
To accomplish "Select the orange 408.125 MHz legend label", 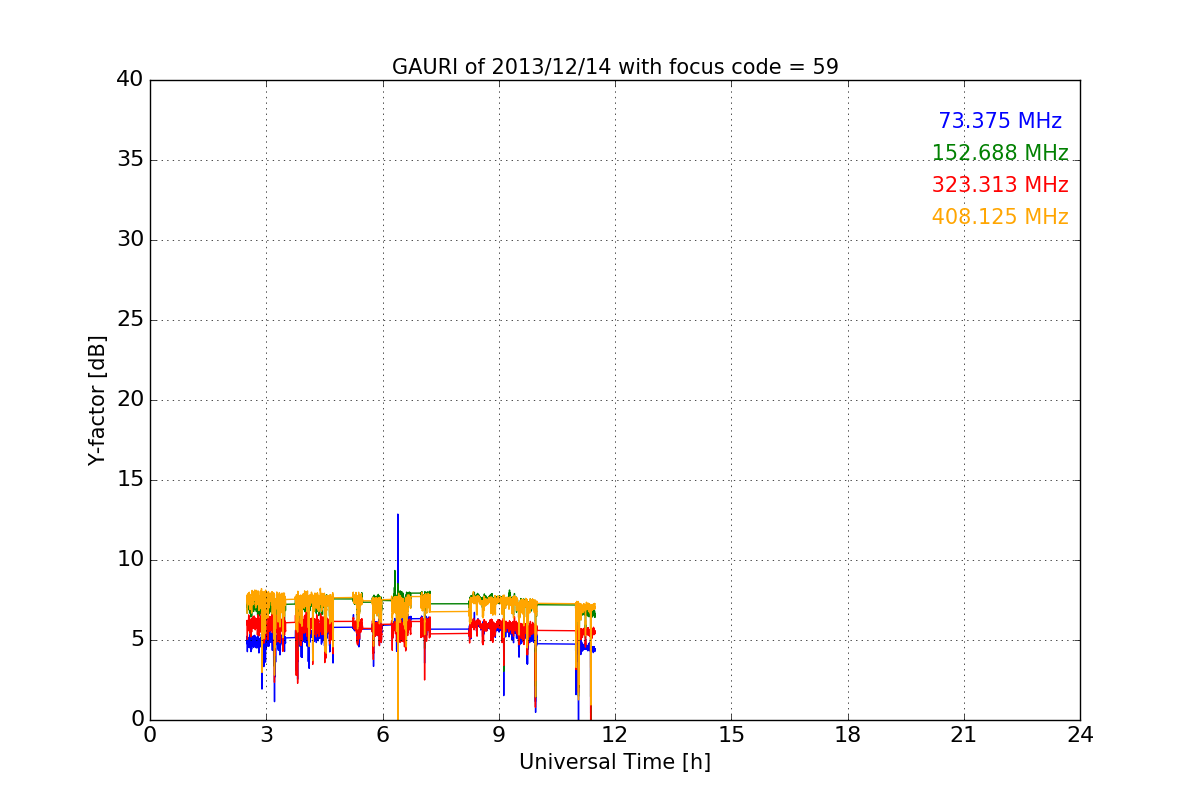I will coord(1000,217).
